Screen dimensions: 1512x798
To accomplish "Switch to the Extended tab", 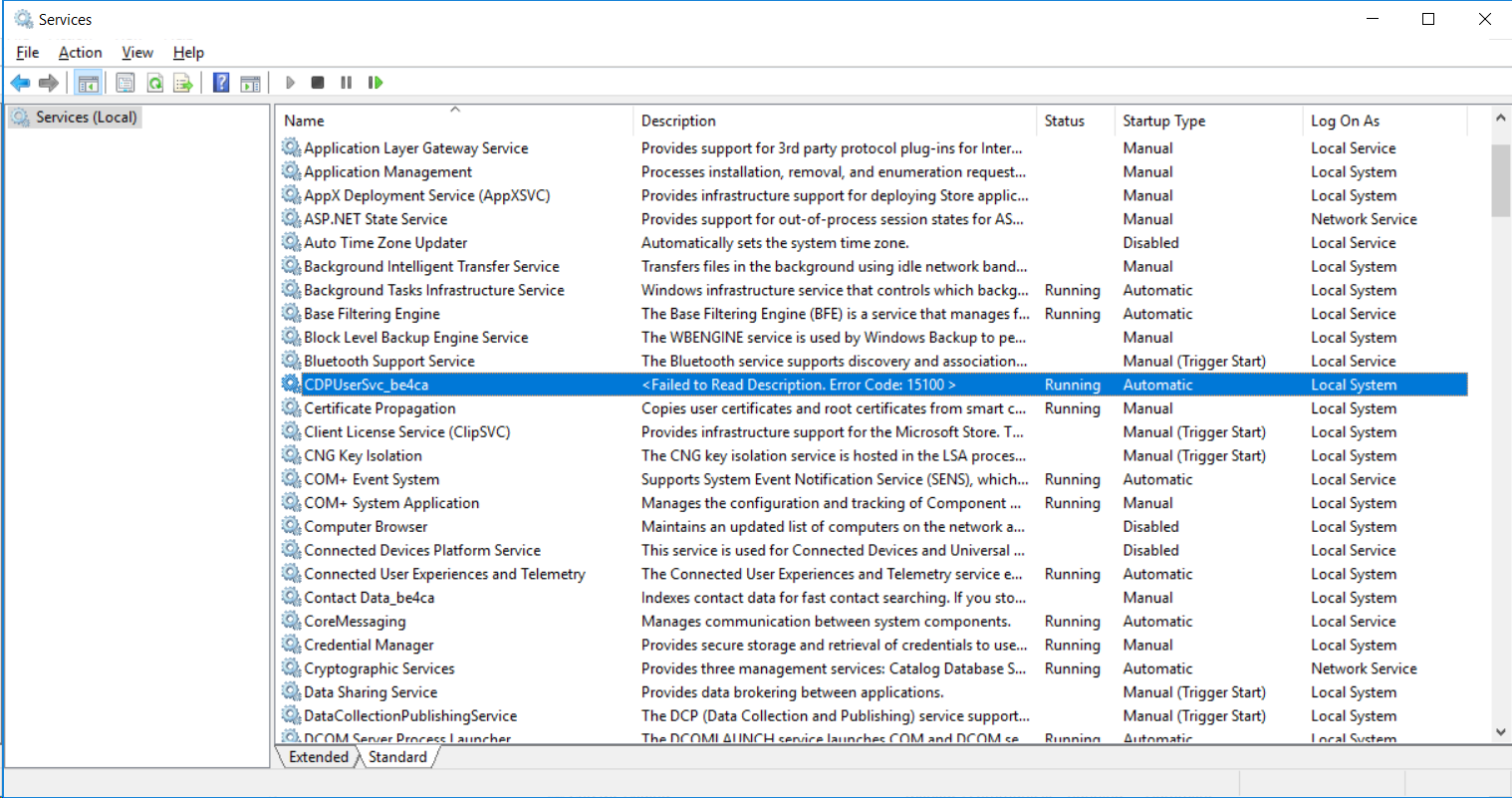I will point(319,757).
